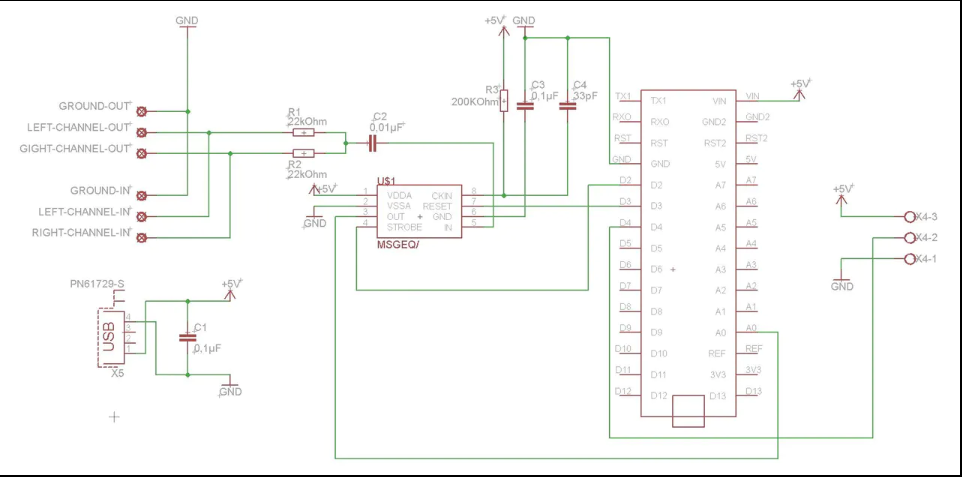Click the GROUND-IN solder pad symbol
This screenshot has height=477, width=962.
tap(142, 195)
